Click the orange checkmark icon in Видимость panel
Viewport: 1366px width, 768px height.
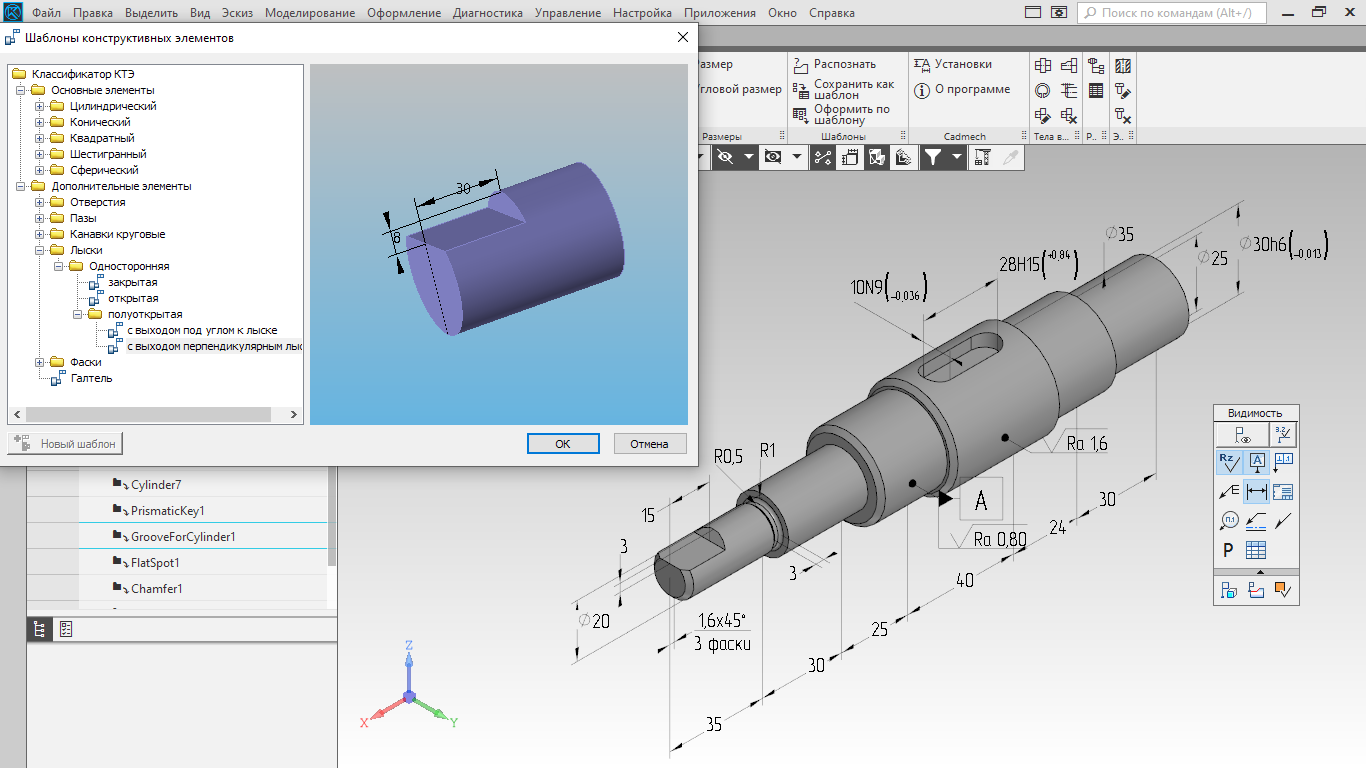click(x=1284, y=591)
